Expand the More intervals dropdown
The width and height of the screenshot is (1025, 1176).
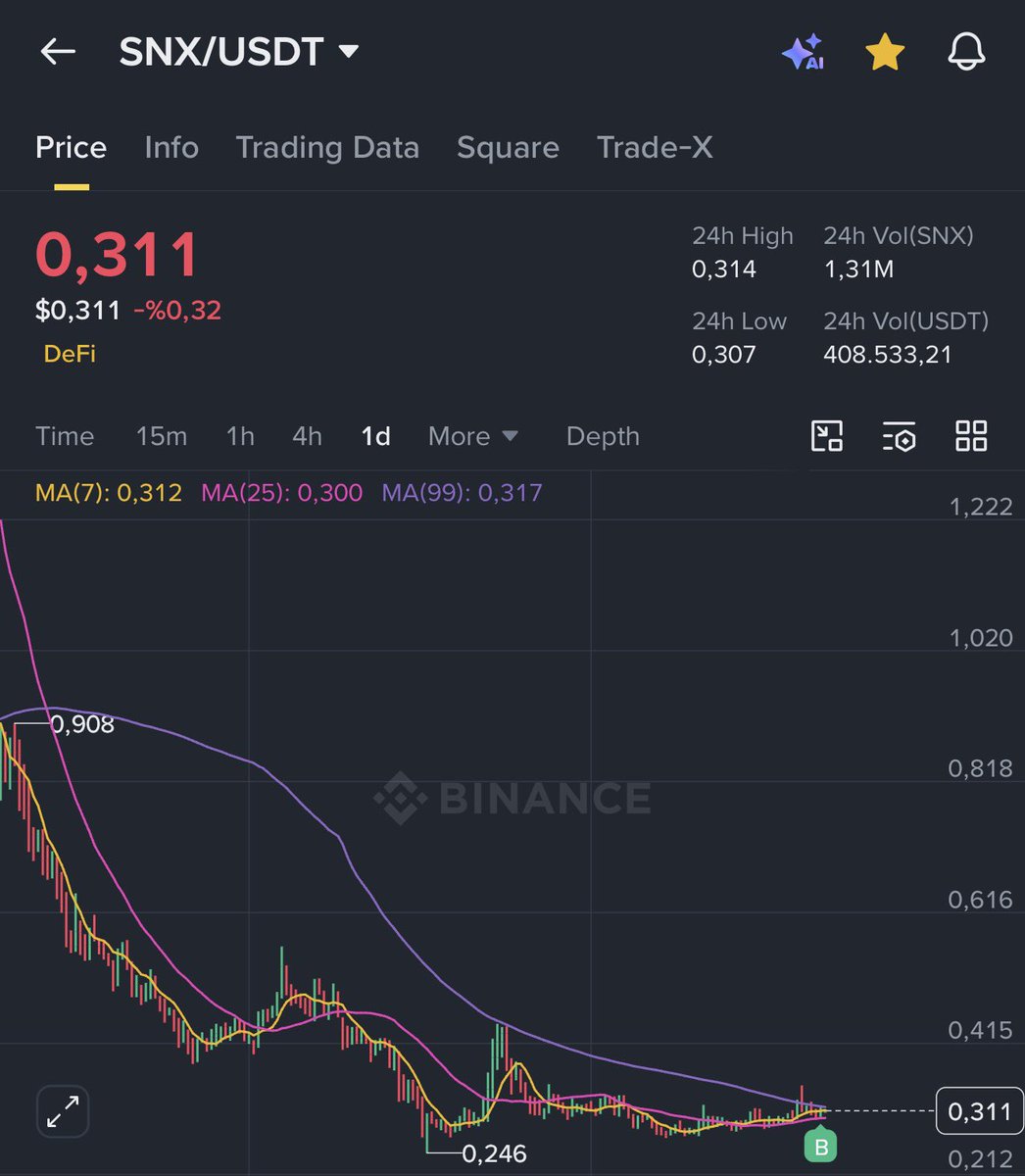tap(473, 436)
